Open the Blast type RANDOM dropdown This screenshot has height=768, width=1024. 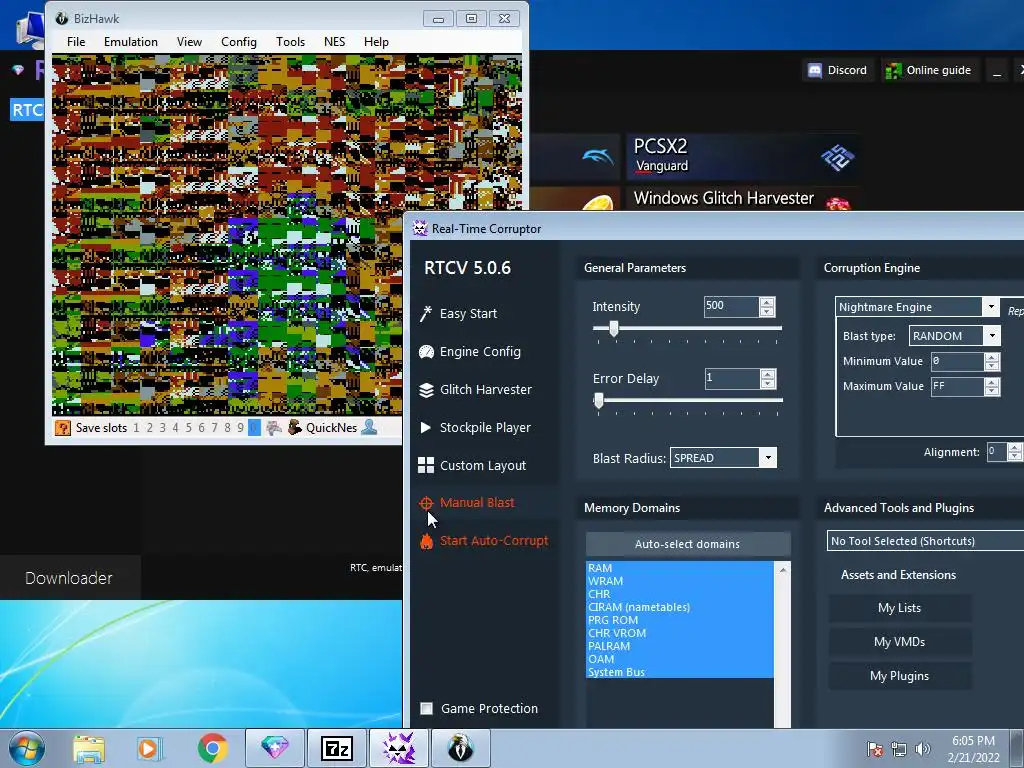pos(993,336)
